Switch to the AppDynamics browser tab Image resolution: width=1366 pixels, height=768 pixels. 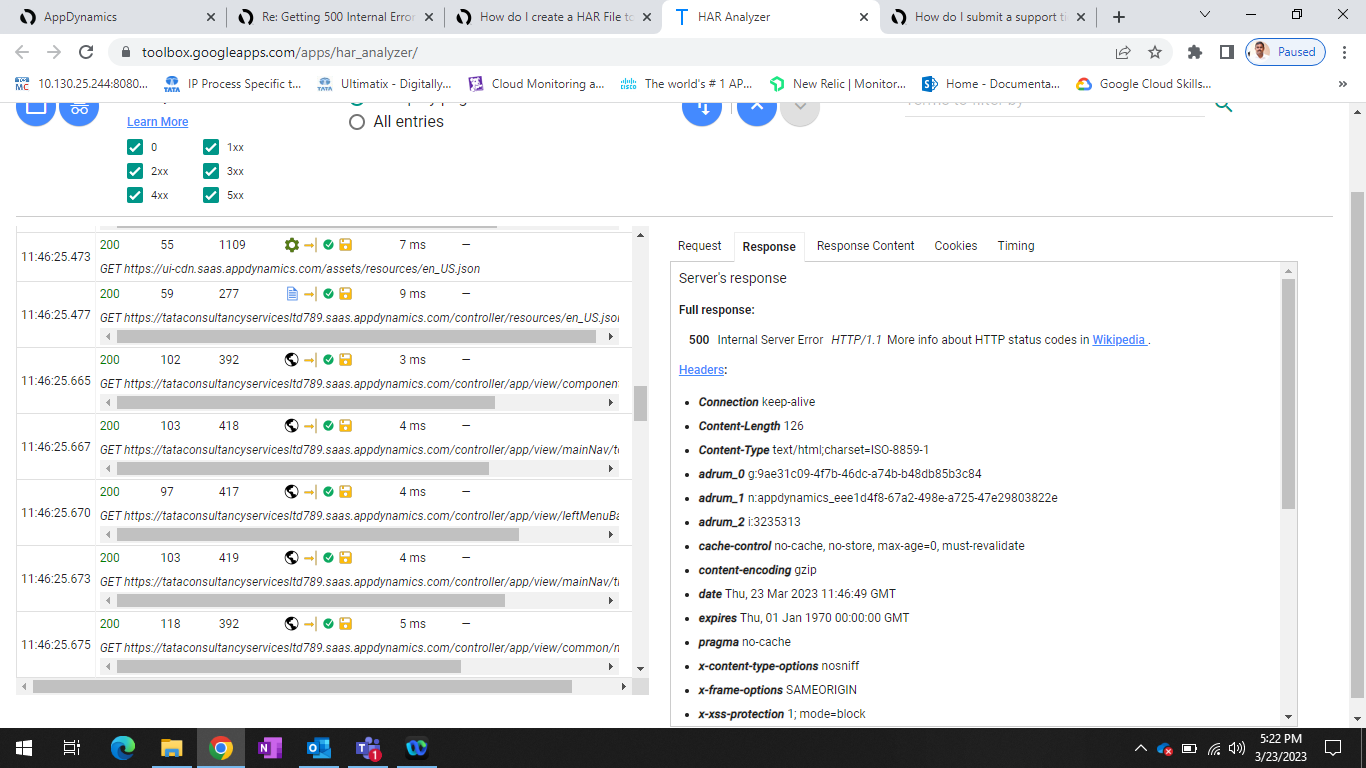point(116,17)
